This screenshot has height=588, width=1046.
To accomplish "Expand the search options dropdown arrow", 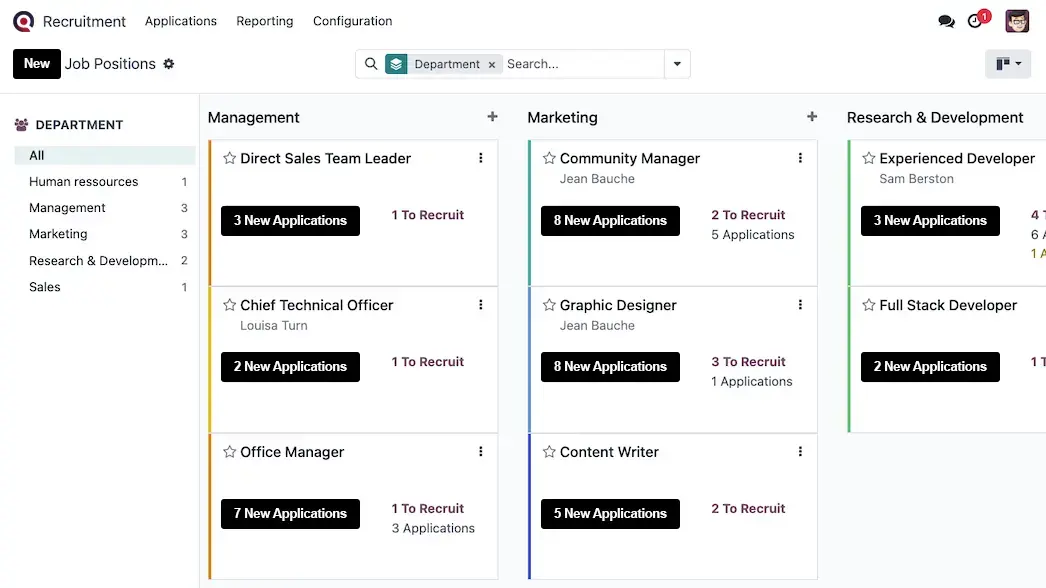I will click(x=677, y=64).
